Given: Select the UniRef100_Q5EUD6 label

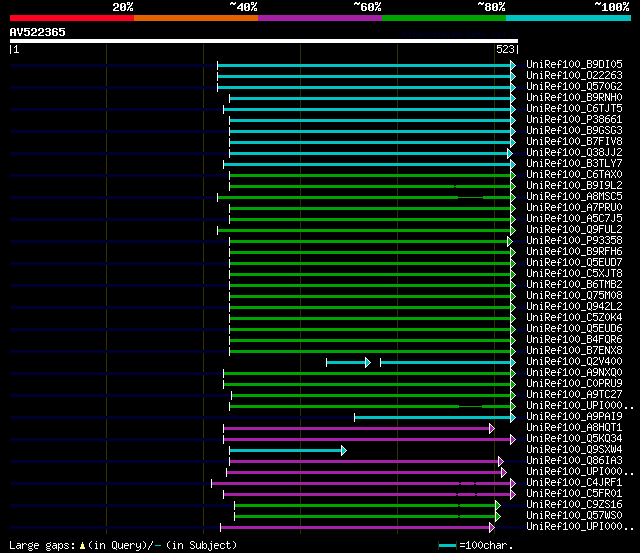Looking at the screenshot, I should 574,329.
